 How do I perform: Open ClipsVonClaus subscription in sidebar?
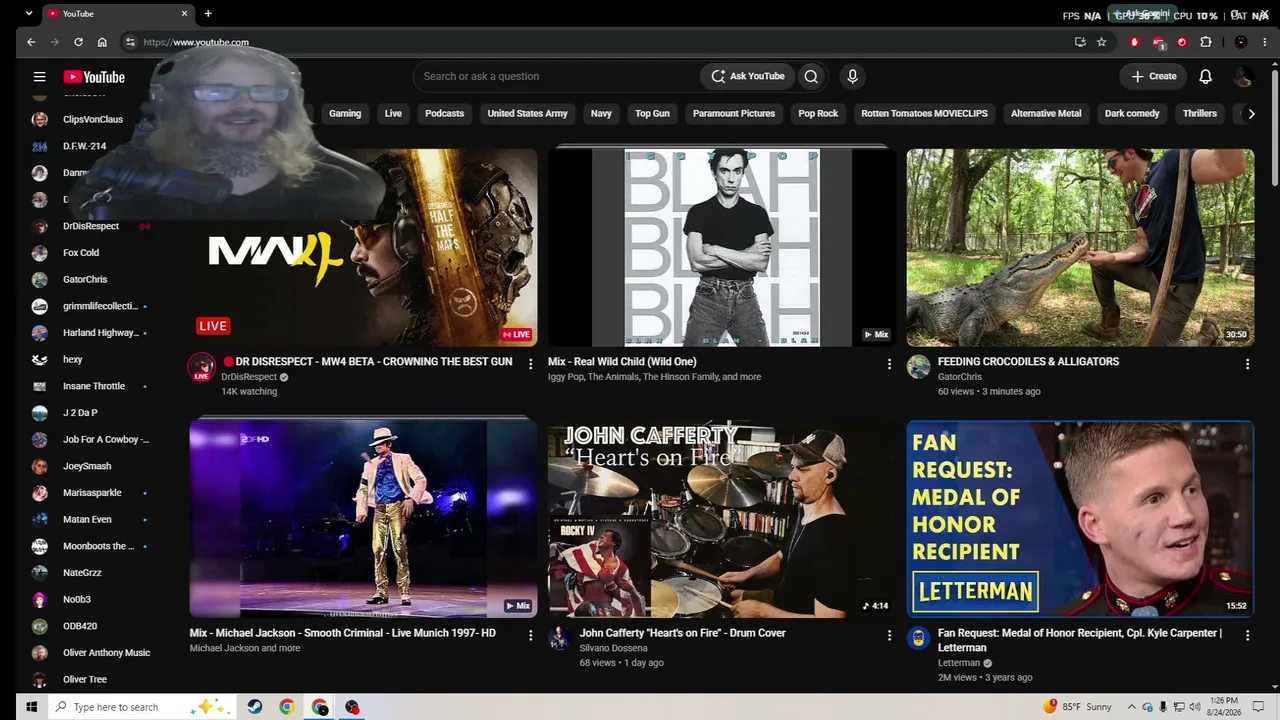(92, 119)
